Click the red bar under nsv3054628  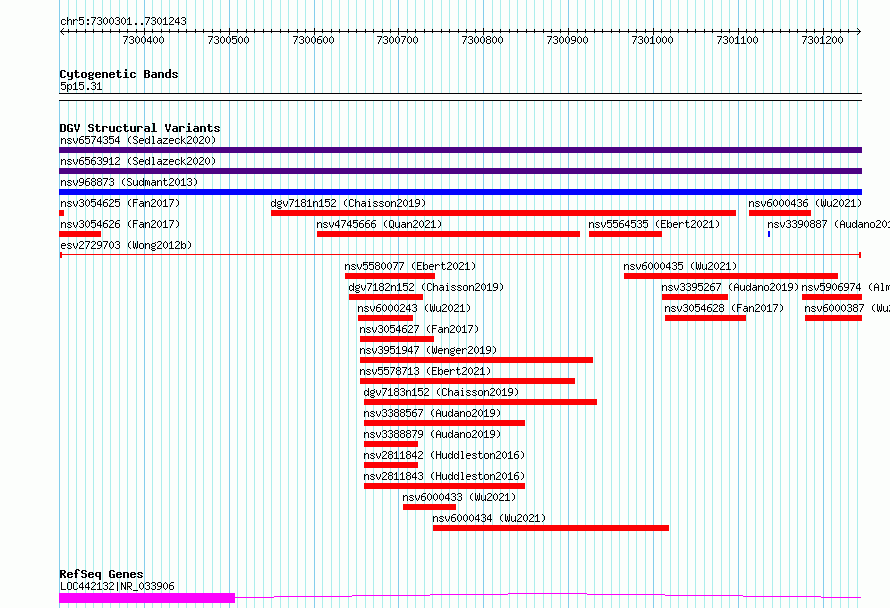tap(706, 318)
